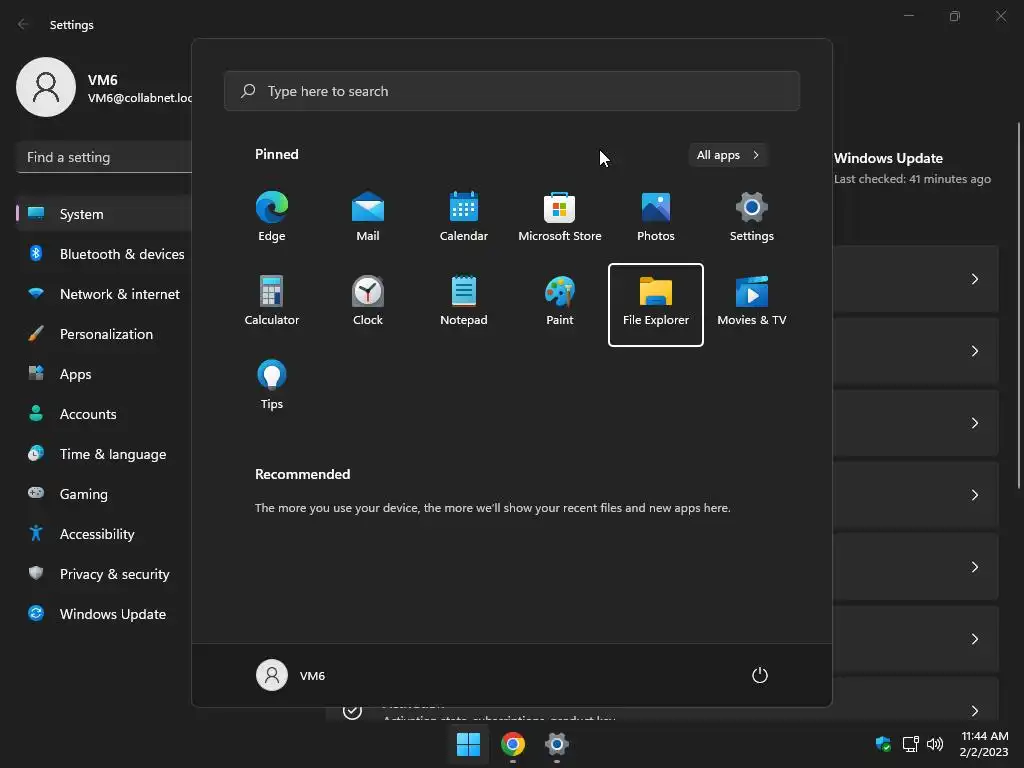Click the Settings icon on the taskbar

556,744
